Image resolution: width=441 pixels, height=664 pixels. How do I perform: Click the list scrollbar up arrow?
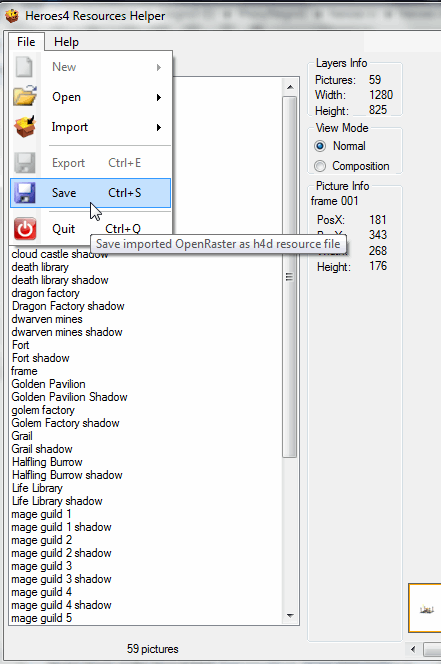pos(290,87)
